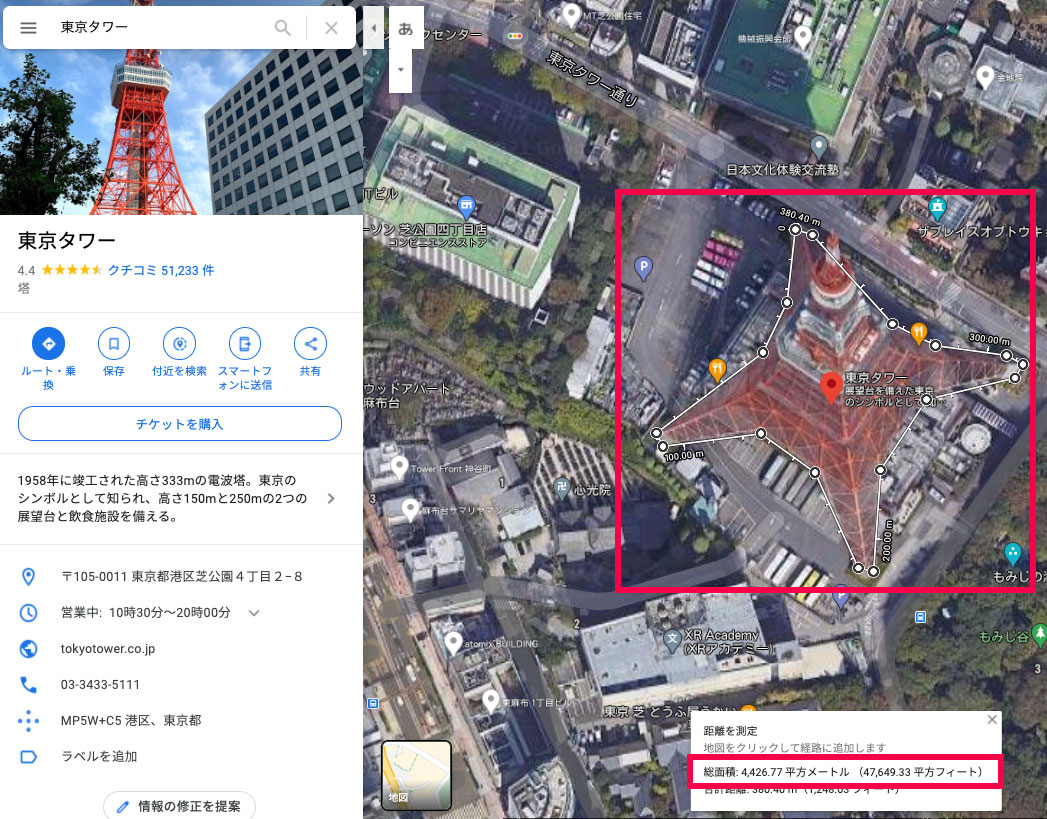
Task: Click the plus code MP5W+C5 港区、東京都
Action: pos(131,721)
